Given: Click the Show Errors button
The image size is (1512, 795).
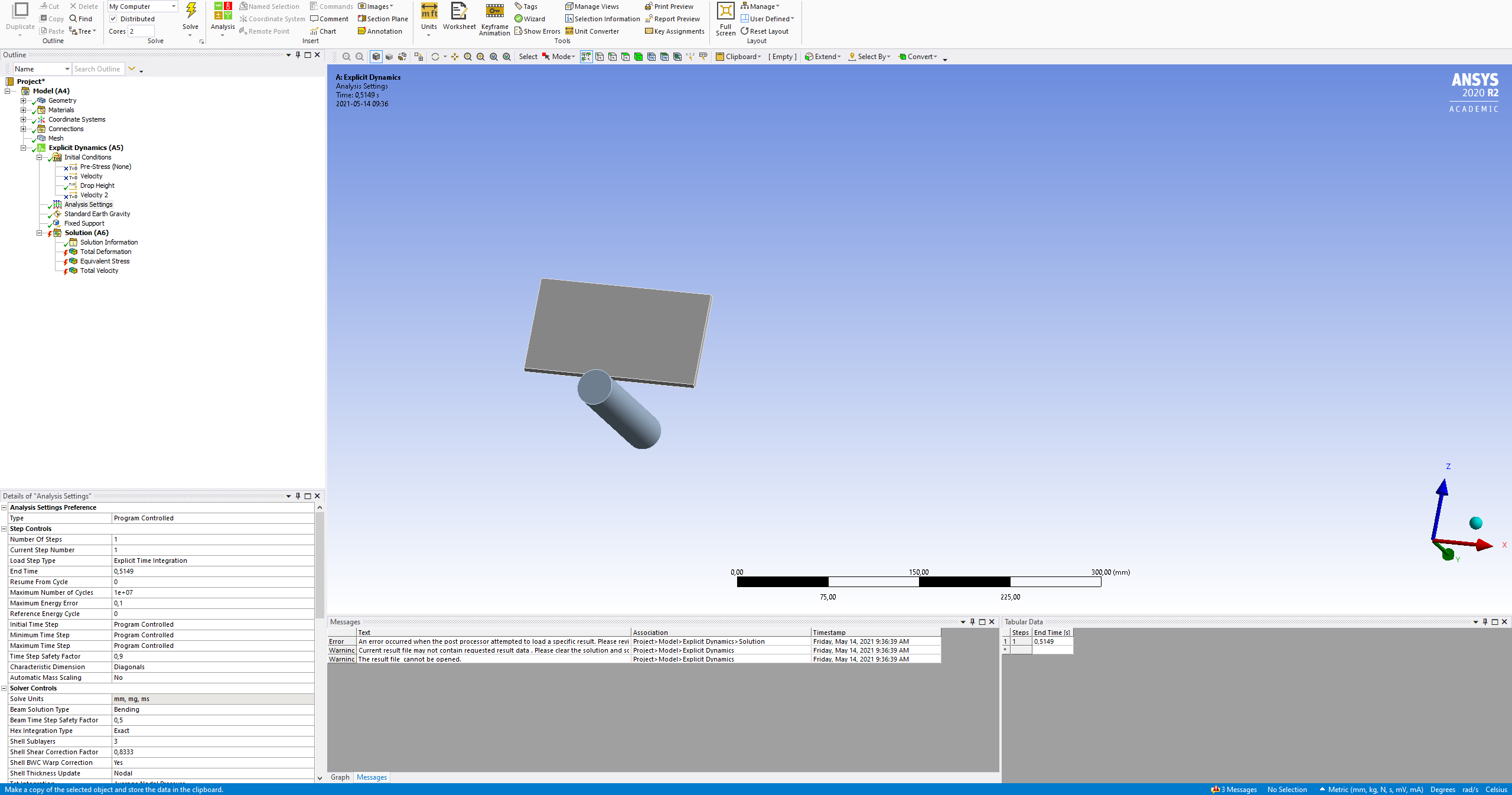Looking at the screenshot, I should (x=537, y=31).
